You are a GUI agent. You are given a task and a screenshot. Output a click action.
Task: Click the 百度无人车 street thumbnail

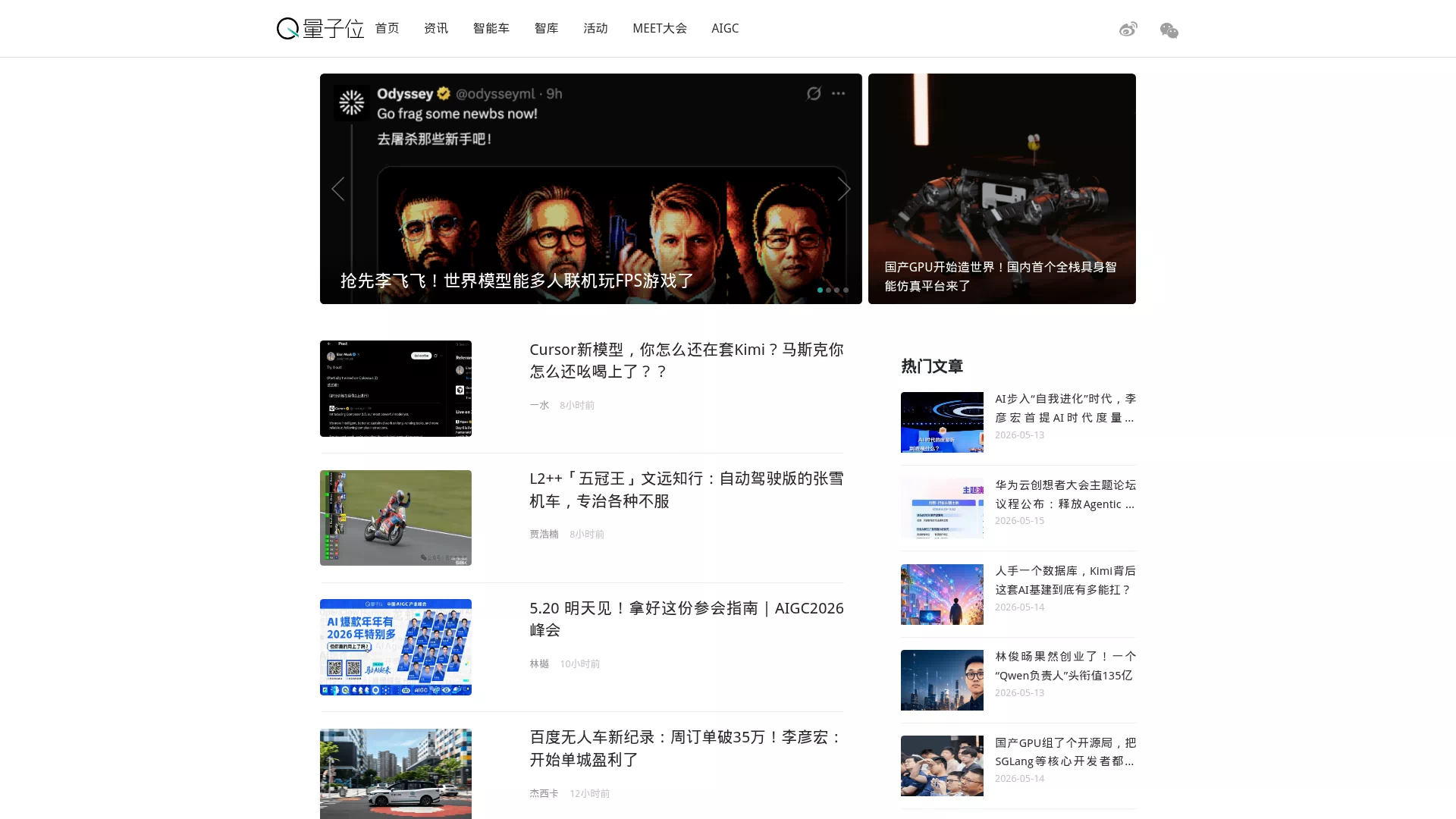[396, 773]
